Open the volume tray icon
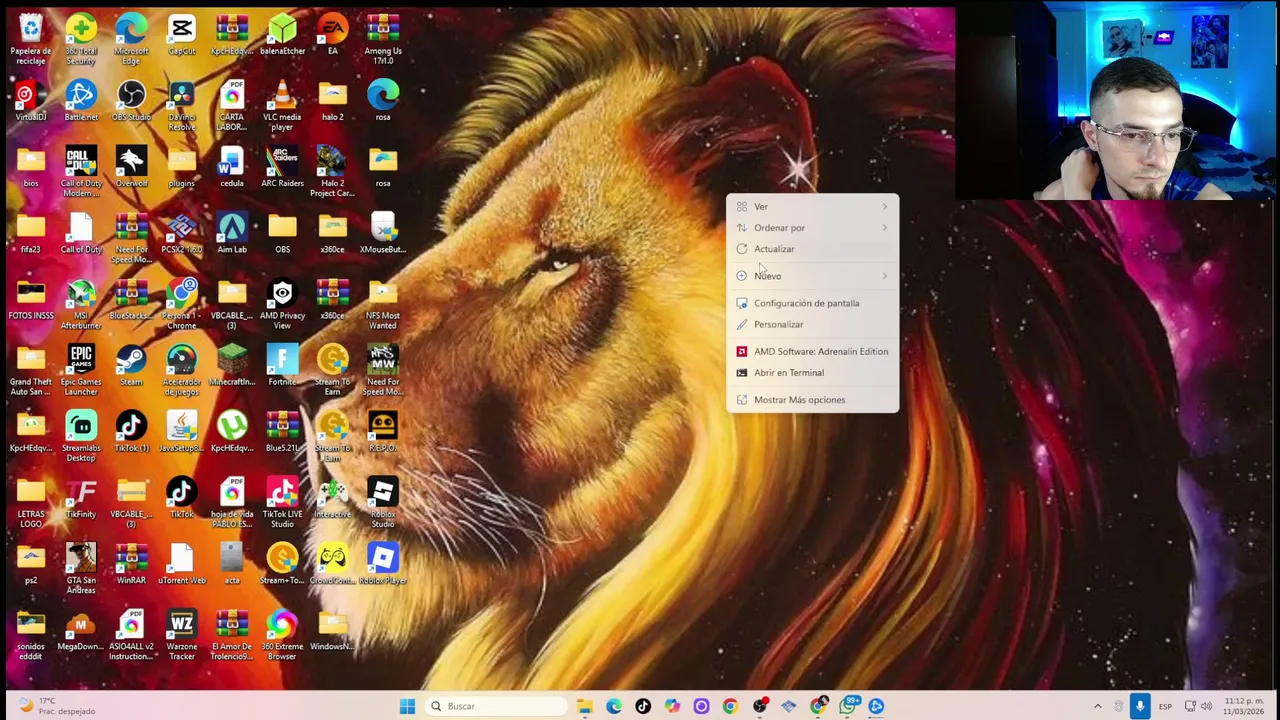Viewport: 1280px width, 720px height. pos(1206,707)
